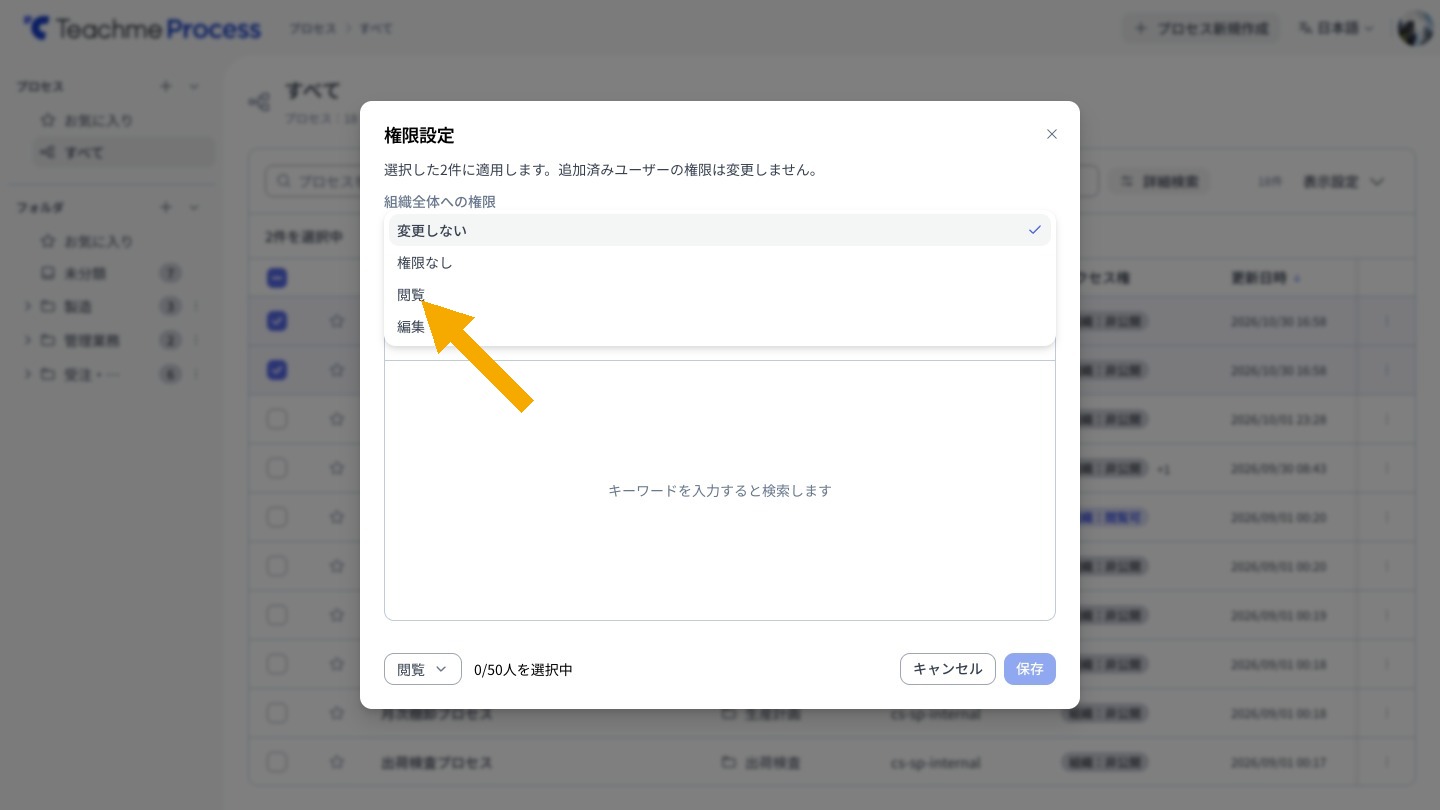
Task: Collapse the プロセス sidebar section chevron
Action: tap(194, 87)
